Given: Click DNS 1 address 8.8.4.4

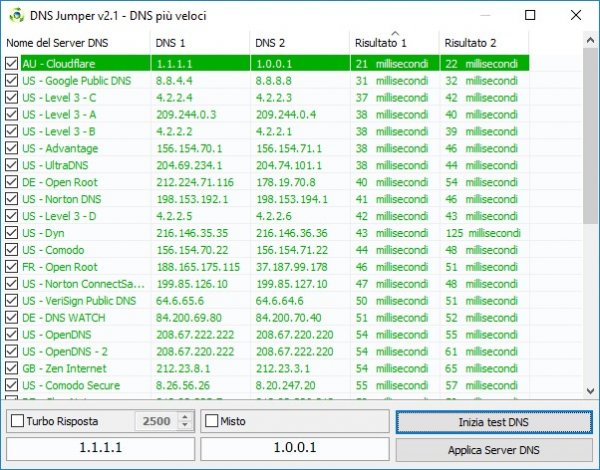Looking at the screenshot, I should [x=174, y=80].
